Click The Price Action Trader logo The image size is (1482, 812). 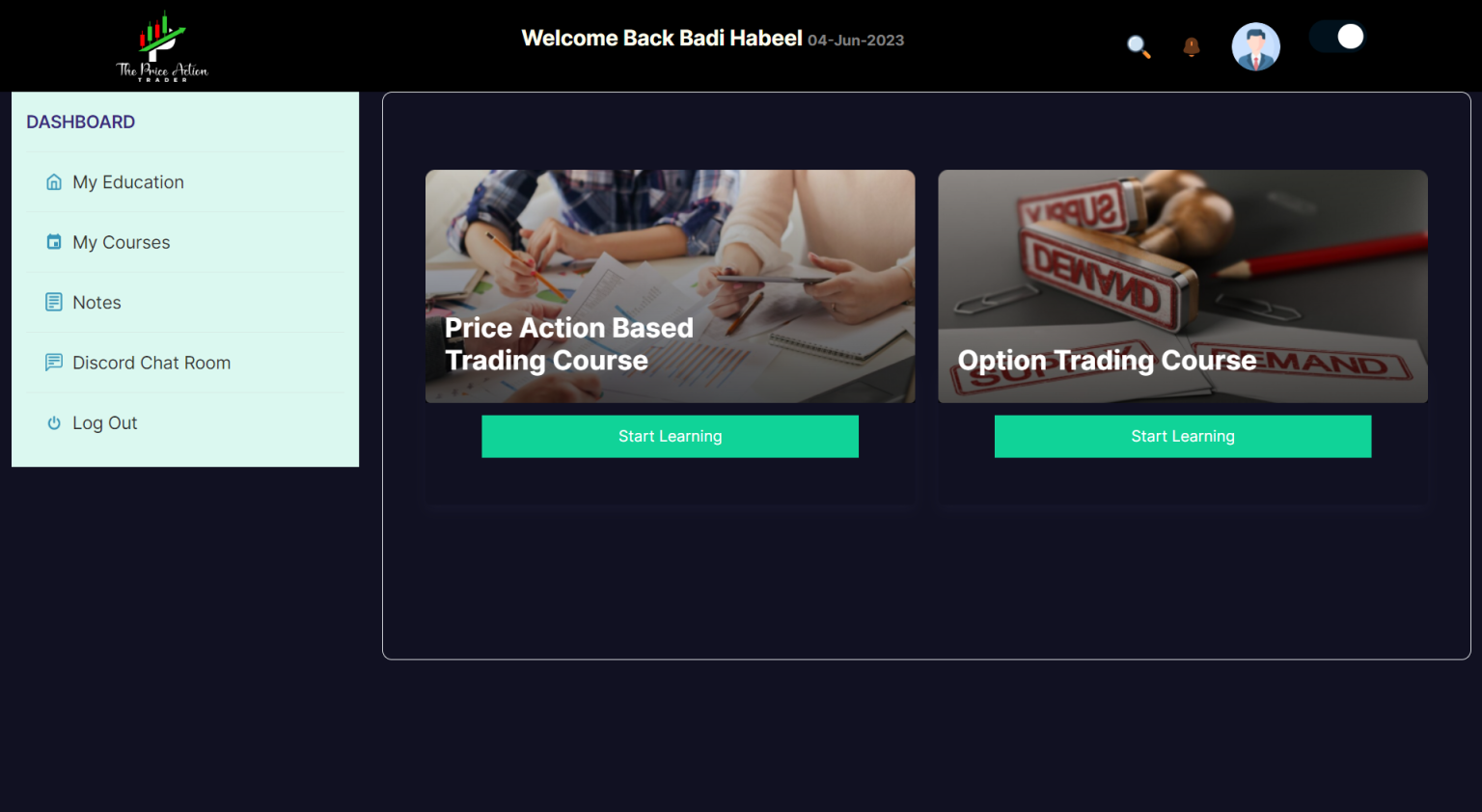162,46
